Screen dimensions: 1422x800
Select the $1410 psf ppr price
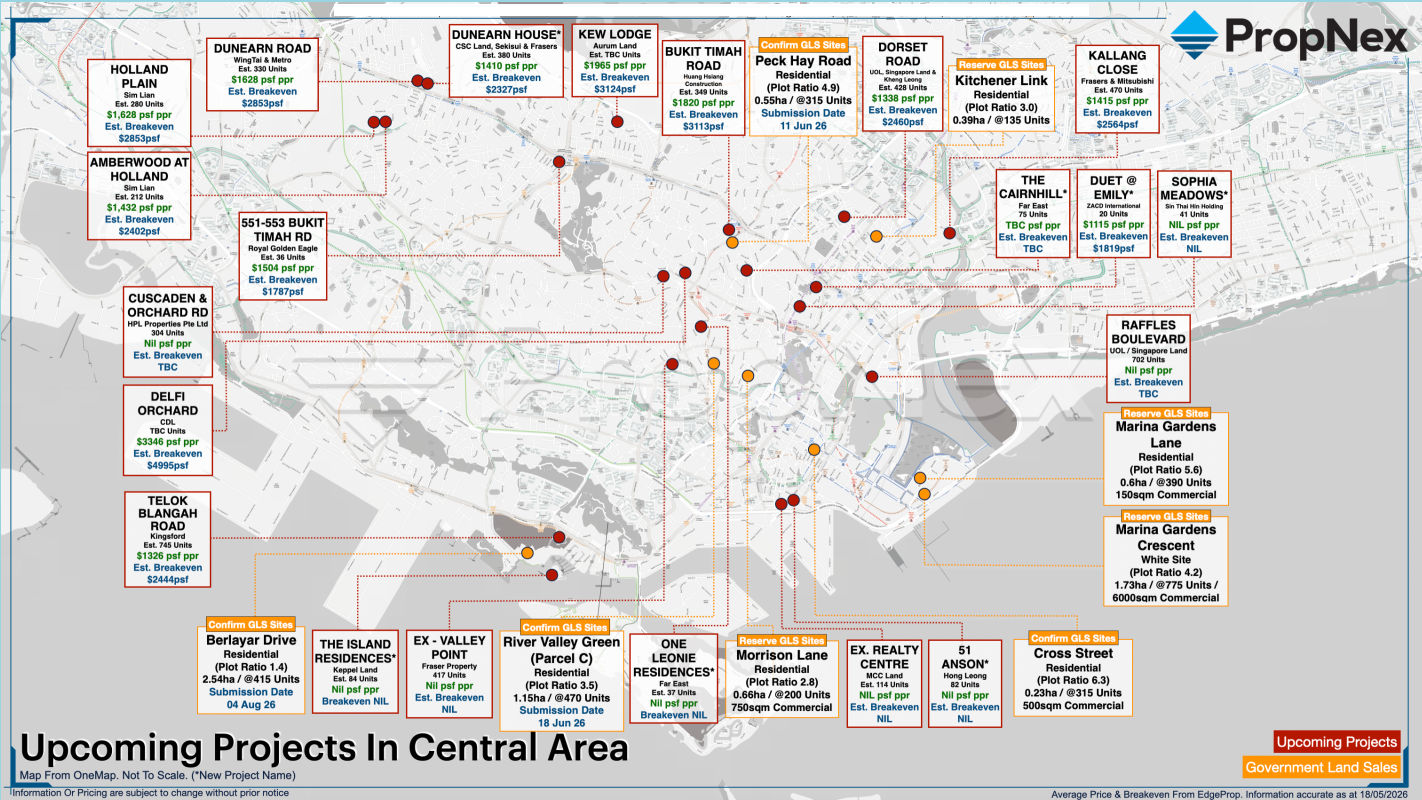505,66
